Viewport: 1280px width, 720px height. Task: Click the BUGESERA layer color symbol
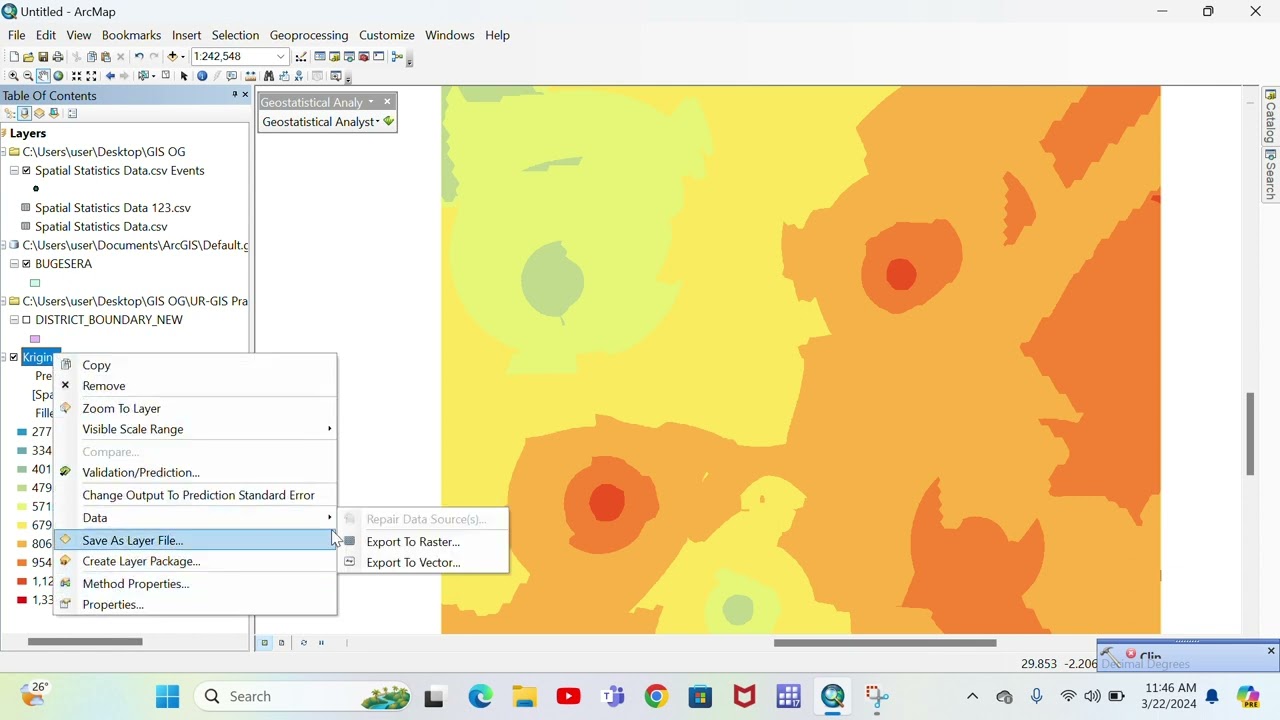(35, 283)
